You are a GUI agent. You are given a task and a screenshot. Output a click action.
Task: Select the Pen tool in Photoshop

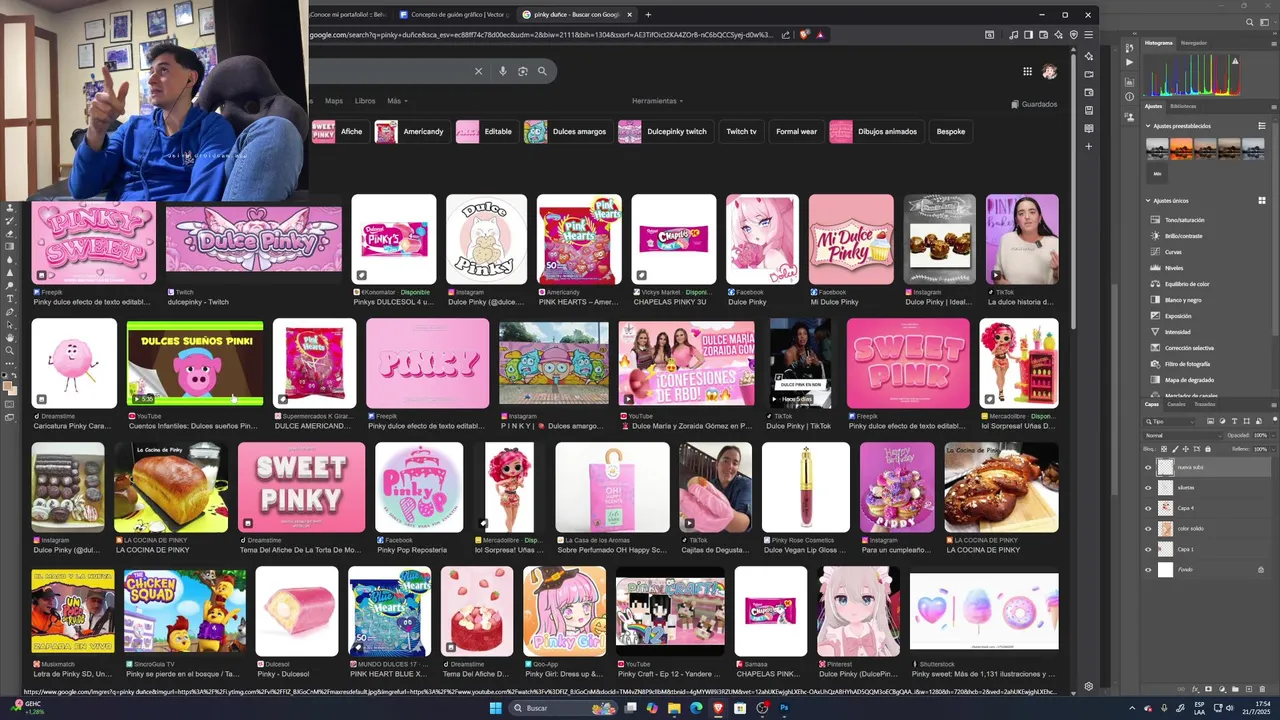10,311
